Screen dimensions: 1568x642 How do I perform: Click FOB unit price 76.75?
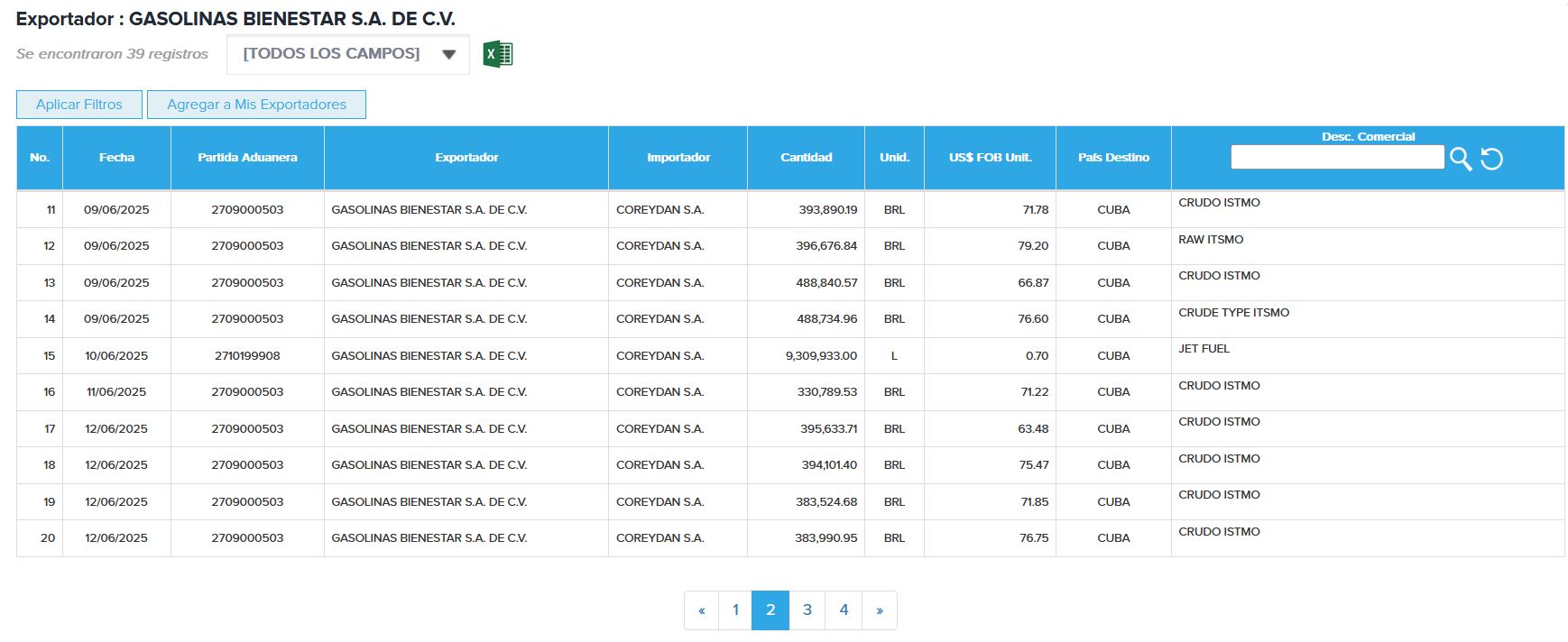point(1034,538)
